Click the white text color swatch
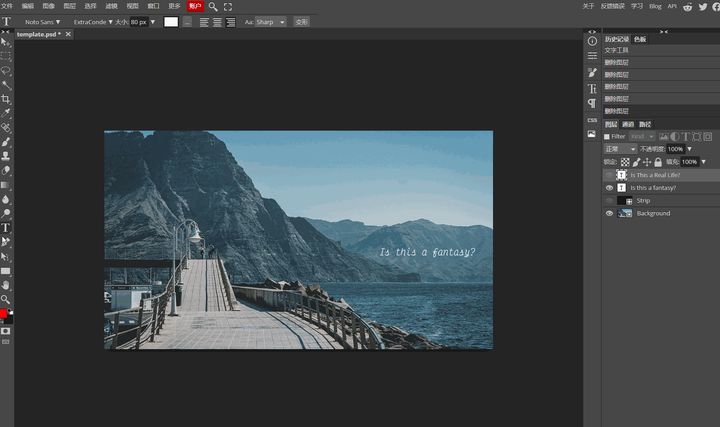720x427 pixels. (x=171, y=21)
